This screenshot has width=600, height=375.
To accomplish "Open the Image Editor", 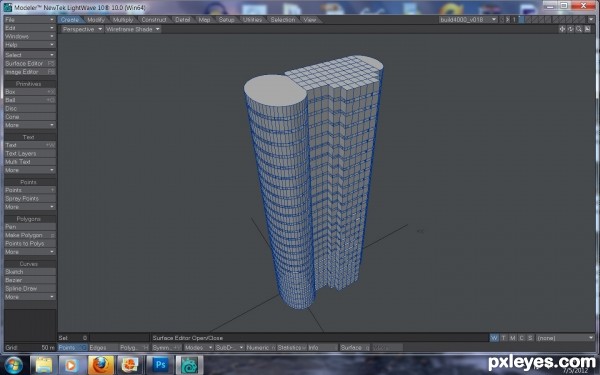I will click(30, 72).
